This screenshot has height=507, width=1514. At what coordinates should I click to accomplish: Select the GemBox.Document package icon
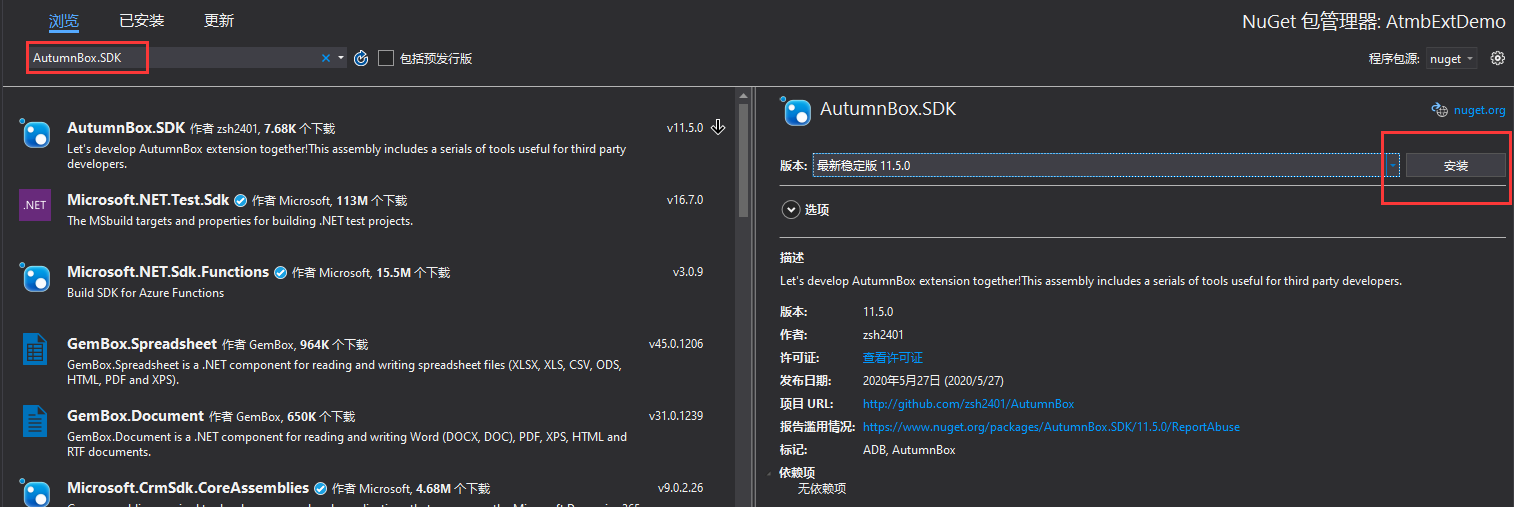click(x=35, y=421)
